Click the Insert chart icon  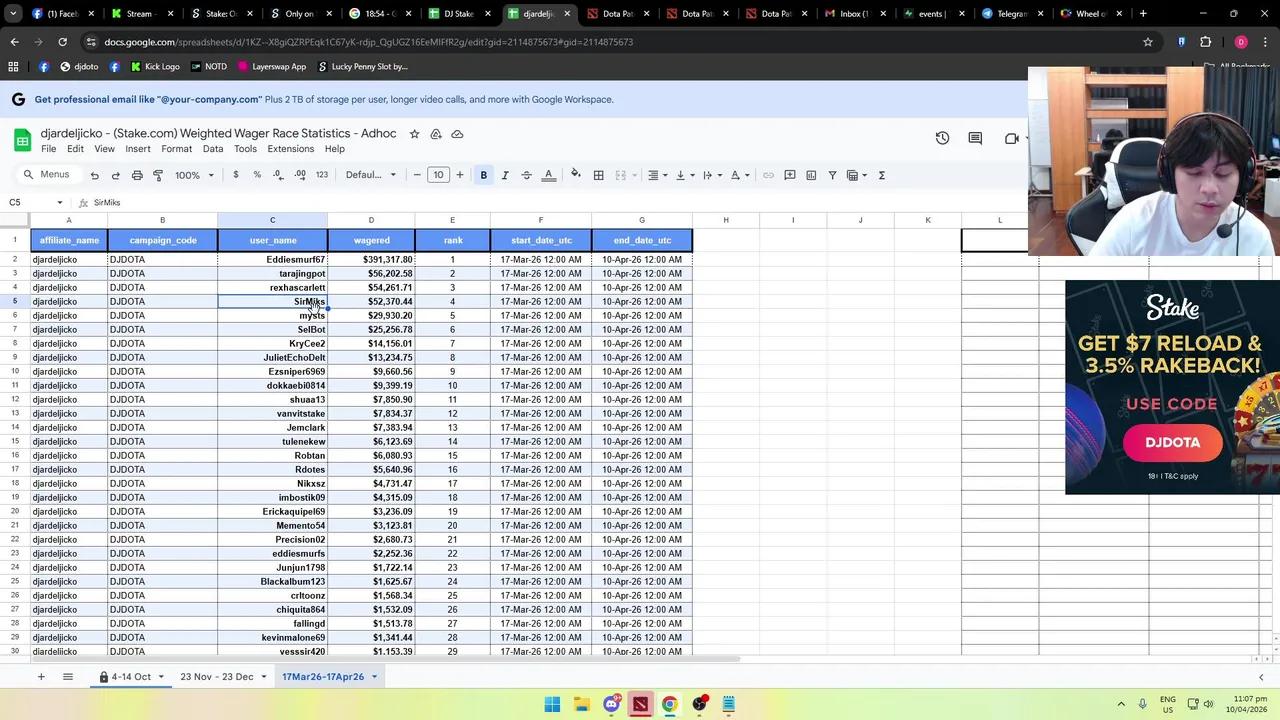coord(811,175)
